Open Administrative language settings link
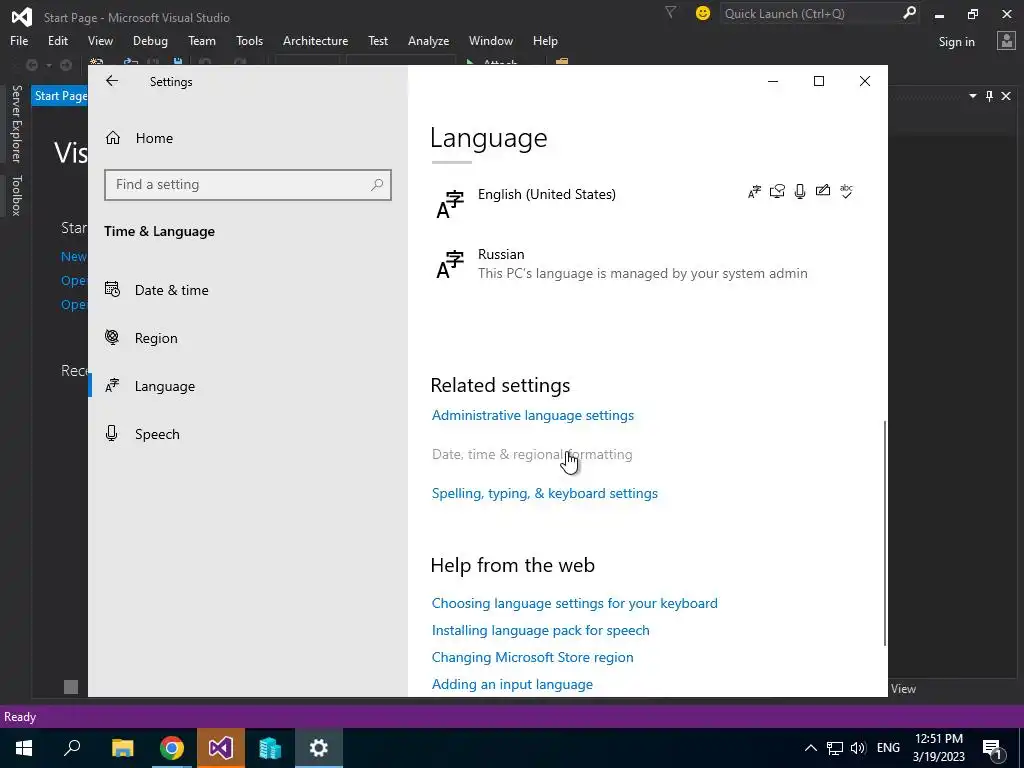1024x768 pixels. coord(533,415)
